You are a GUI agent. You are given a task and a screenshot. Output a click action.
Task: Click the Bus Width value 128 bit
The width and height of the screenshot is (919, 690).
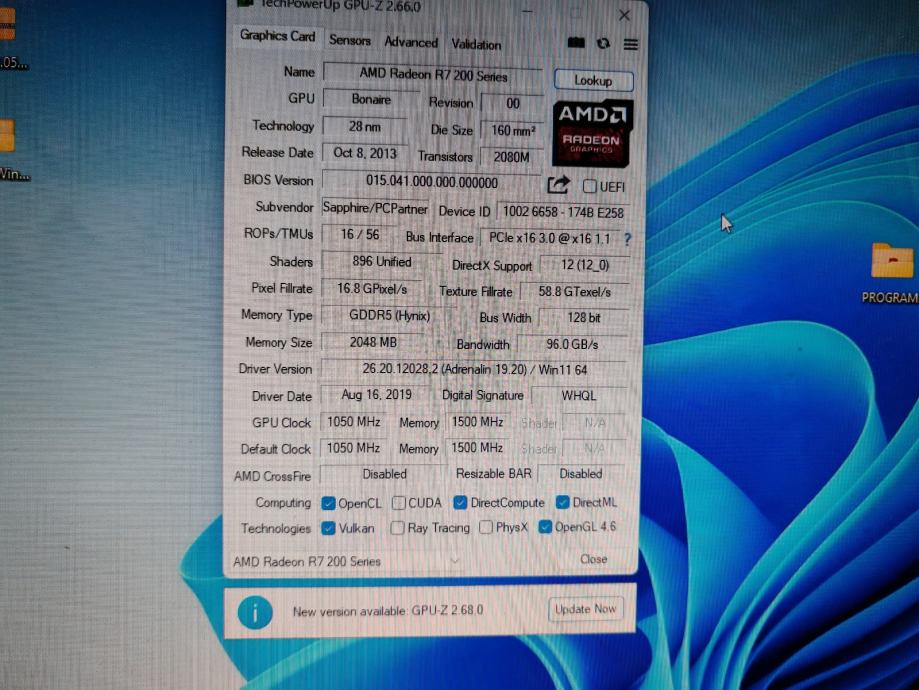click(x=584, y=318)
